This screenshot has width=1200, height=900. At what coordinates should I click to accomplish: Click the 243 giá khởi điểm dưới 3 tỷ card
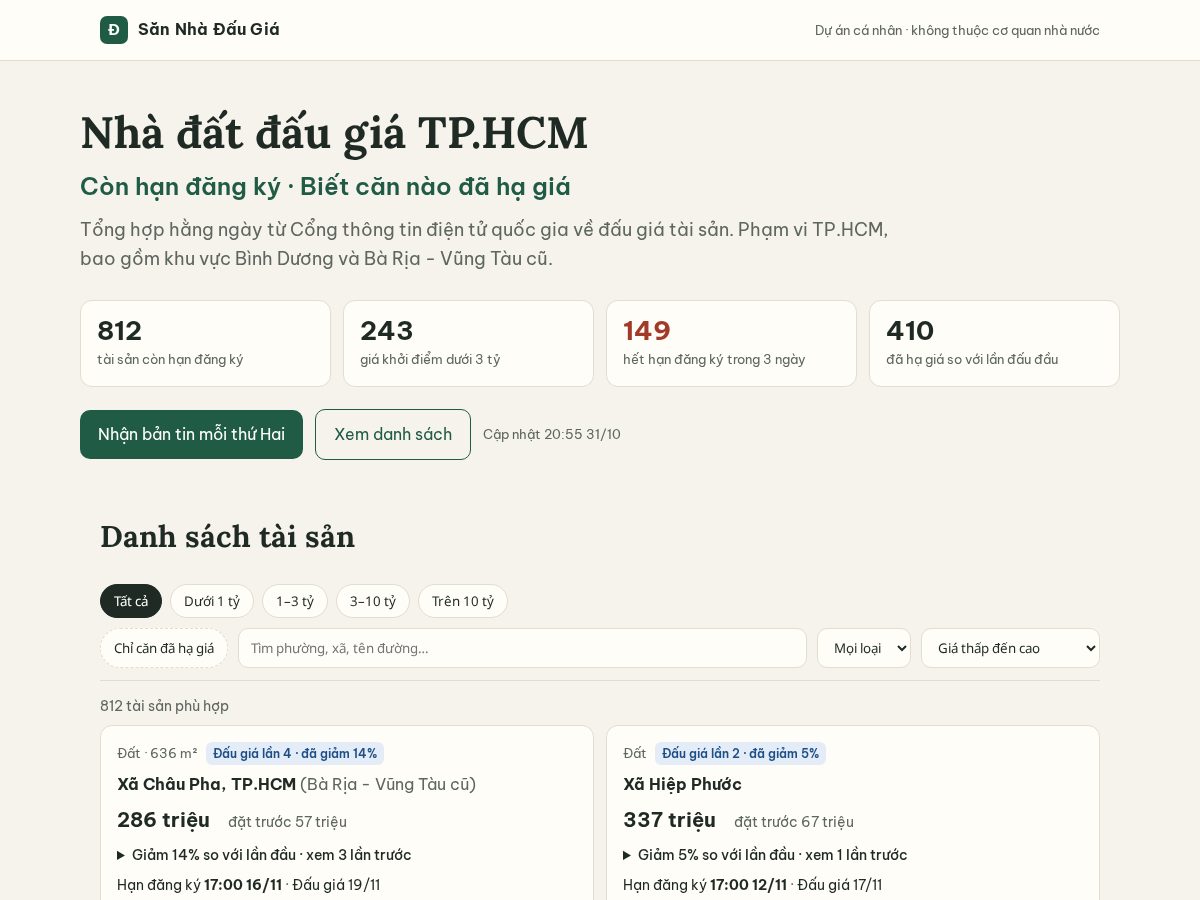[x=468, y=343]
